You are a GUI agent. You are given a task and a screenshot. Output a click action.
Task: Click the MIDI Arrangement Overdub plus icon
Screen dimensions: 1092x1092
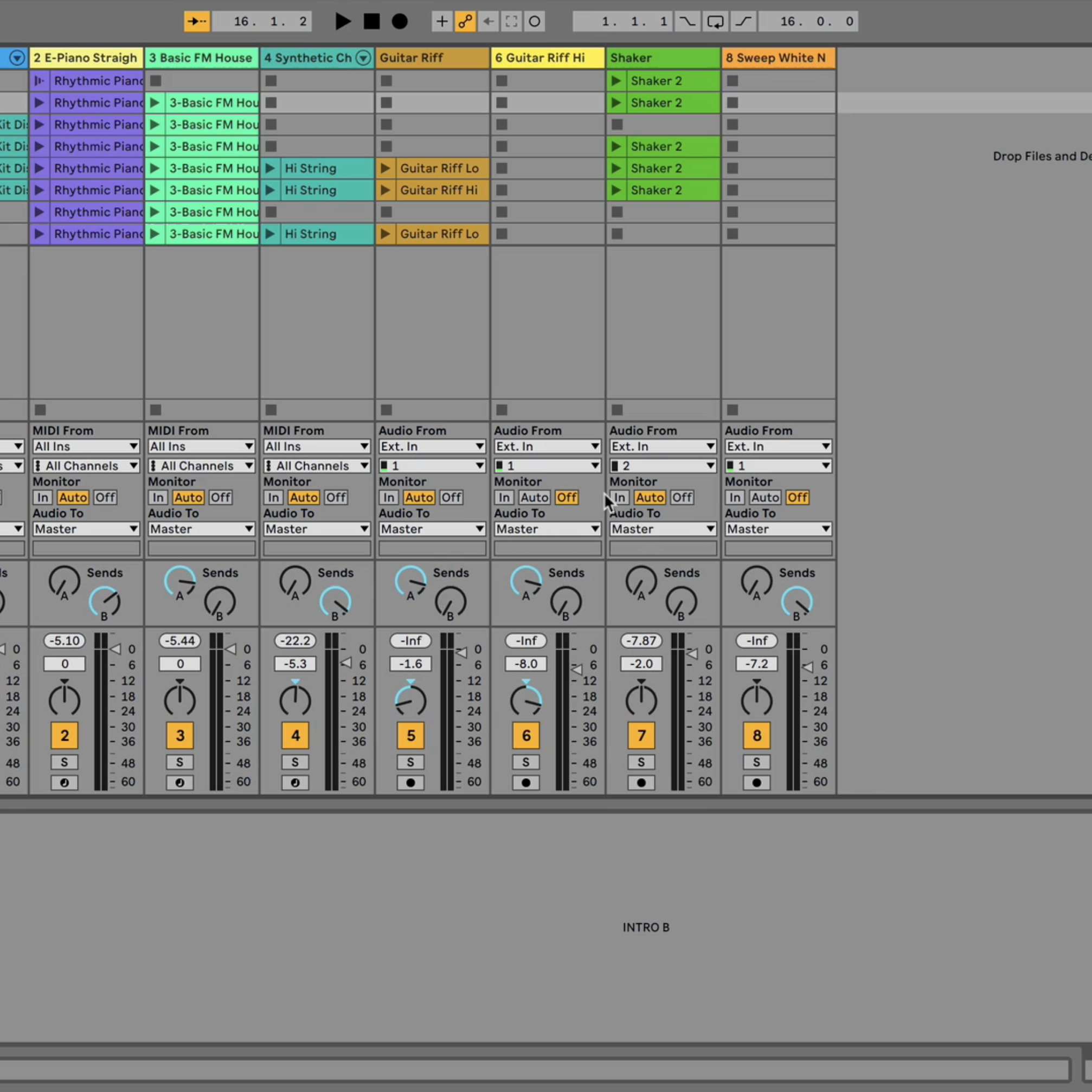(x=442, y=22)
